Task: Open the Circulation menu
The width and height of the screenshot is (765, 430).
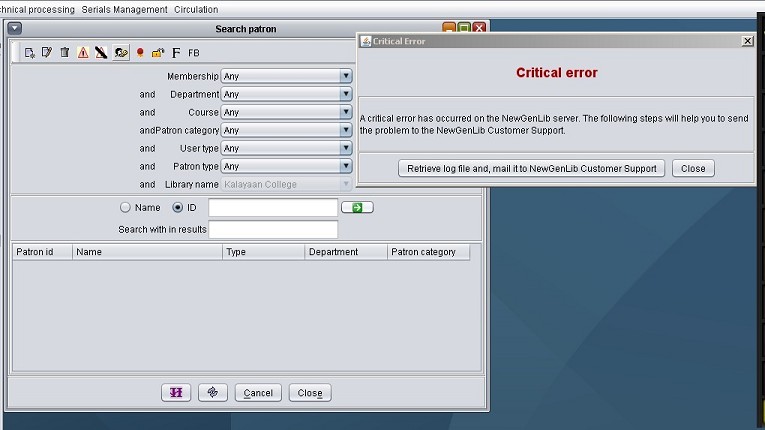Action: point(196,9)
